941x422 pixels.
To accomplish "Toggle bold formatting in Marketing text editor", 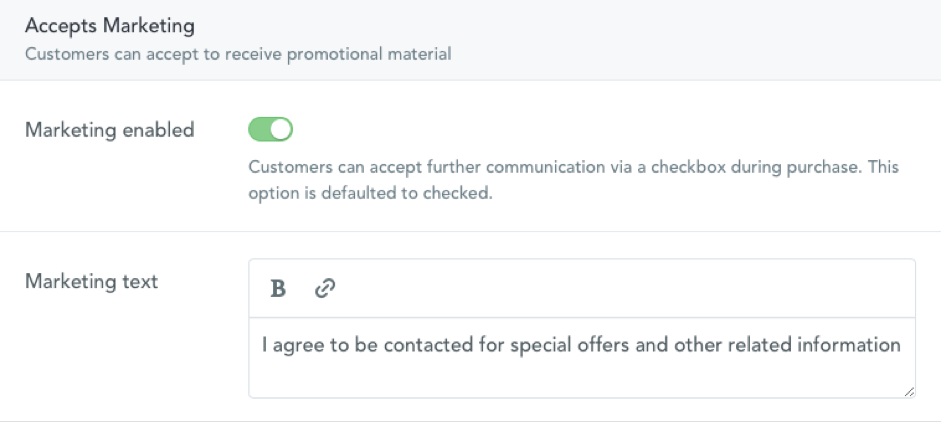I will tap(278, 289).
